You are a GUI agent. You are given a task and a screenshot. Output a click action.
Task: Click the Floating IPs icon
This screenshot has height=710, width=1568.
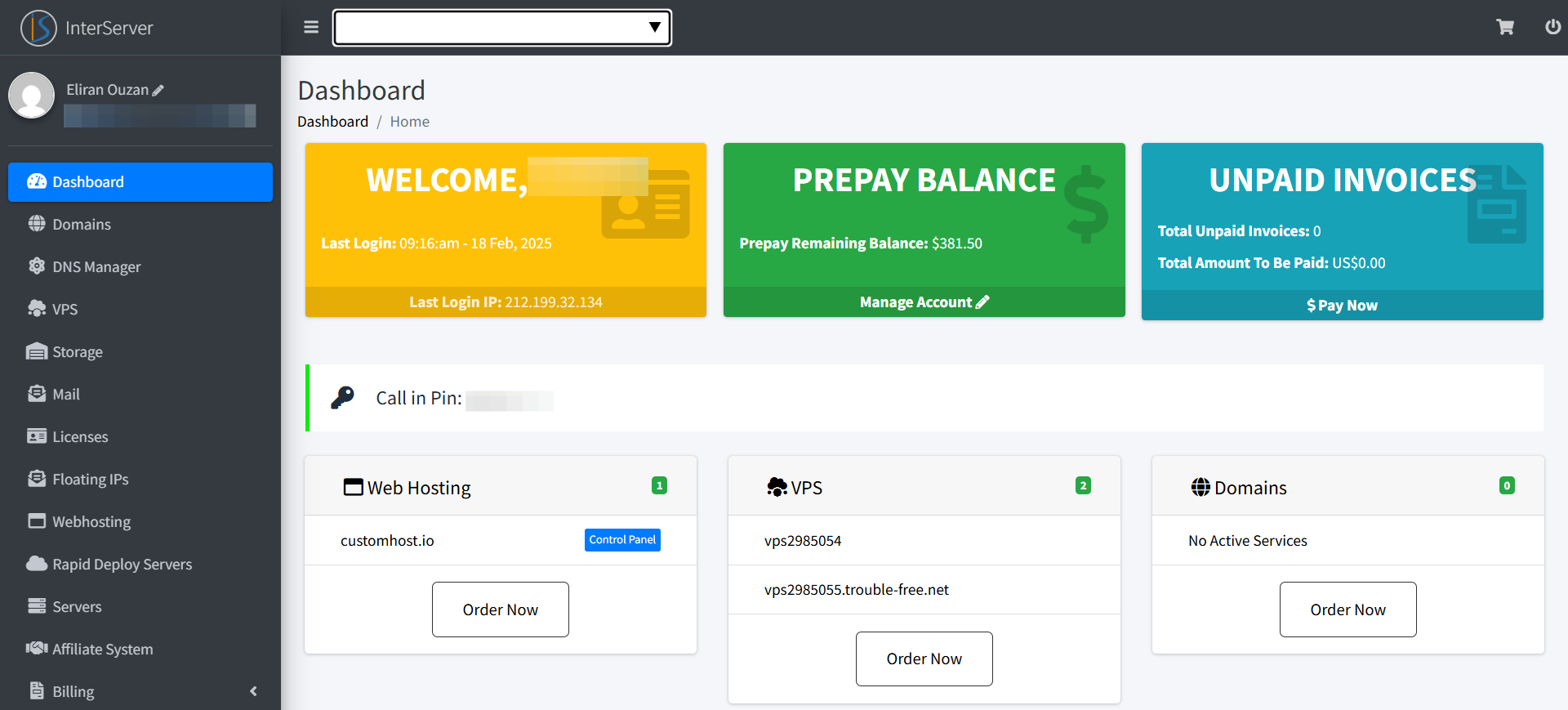pos(37,479)
